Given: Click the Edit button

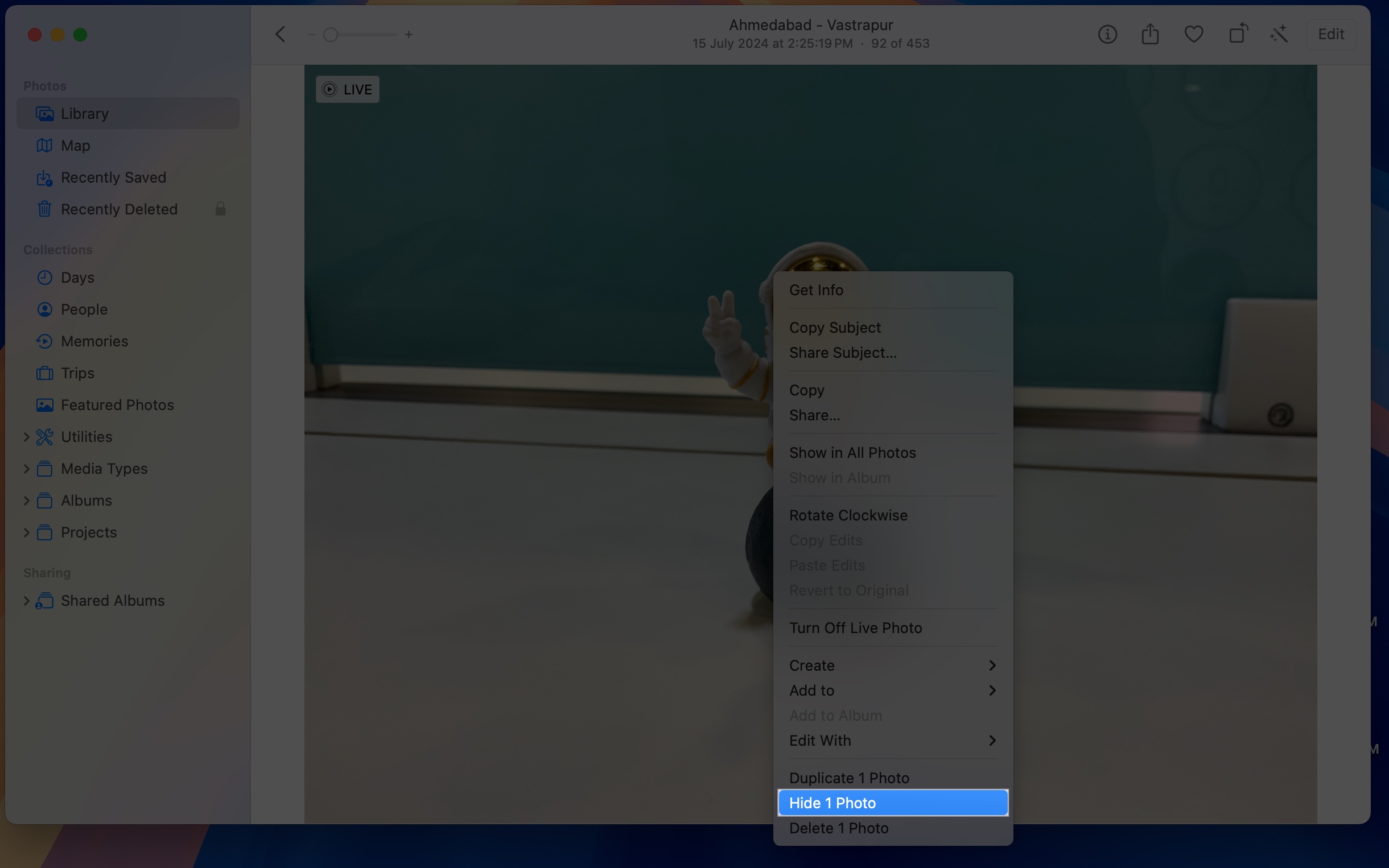Looking at the screenshot, I should [1330, 34].
